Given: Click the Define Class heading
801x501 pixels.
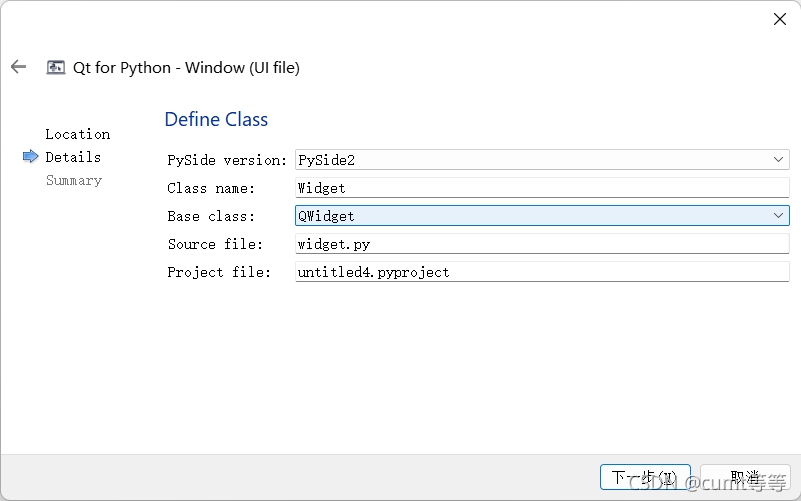Looking at the screenshot, I should pyautogui.click(x=216, y=119).
